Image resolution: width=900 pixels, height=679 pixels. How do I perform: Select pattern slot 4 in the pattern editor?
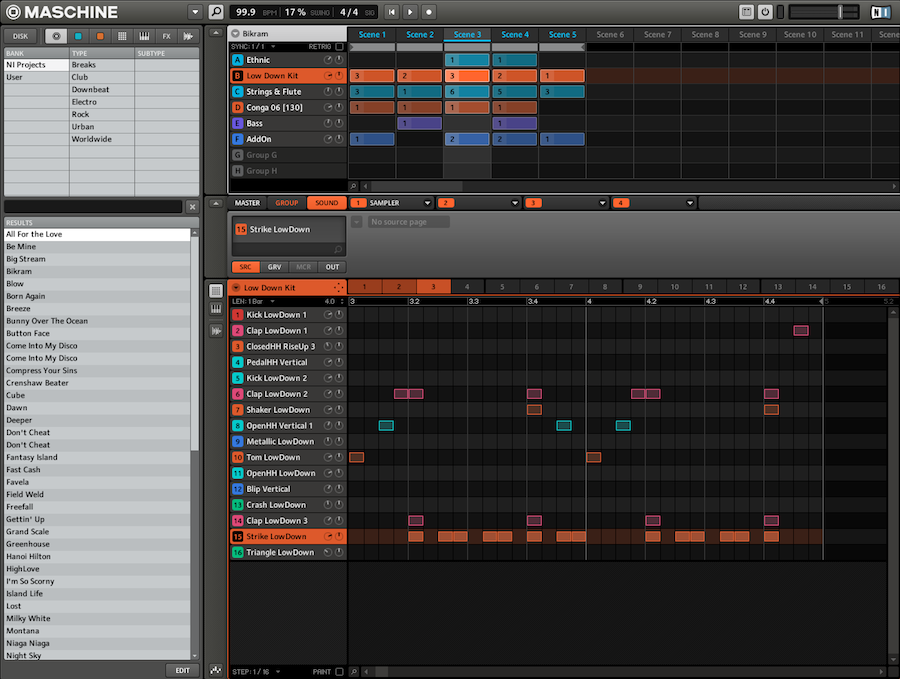(467, 286)
